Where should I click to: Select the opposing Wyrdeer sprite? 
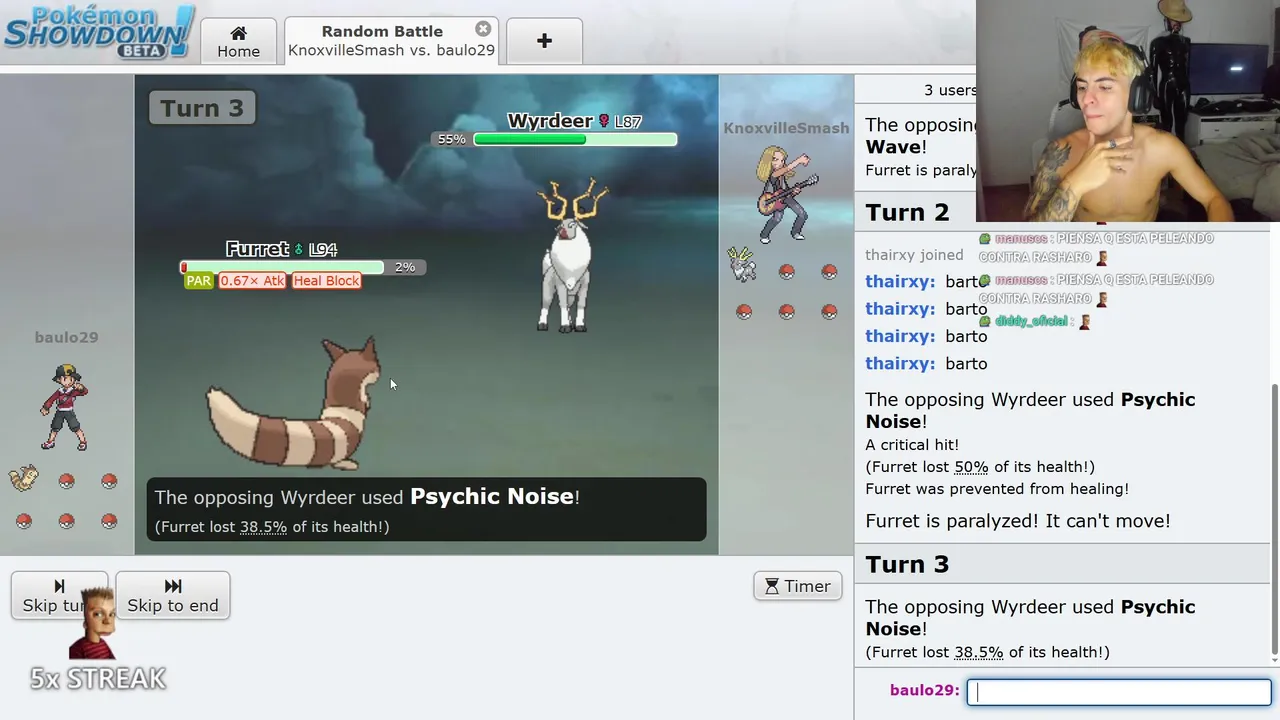pyautogui.click(x=569, y=256)
